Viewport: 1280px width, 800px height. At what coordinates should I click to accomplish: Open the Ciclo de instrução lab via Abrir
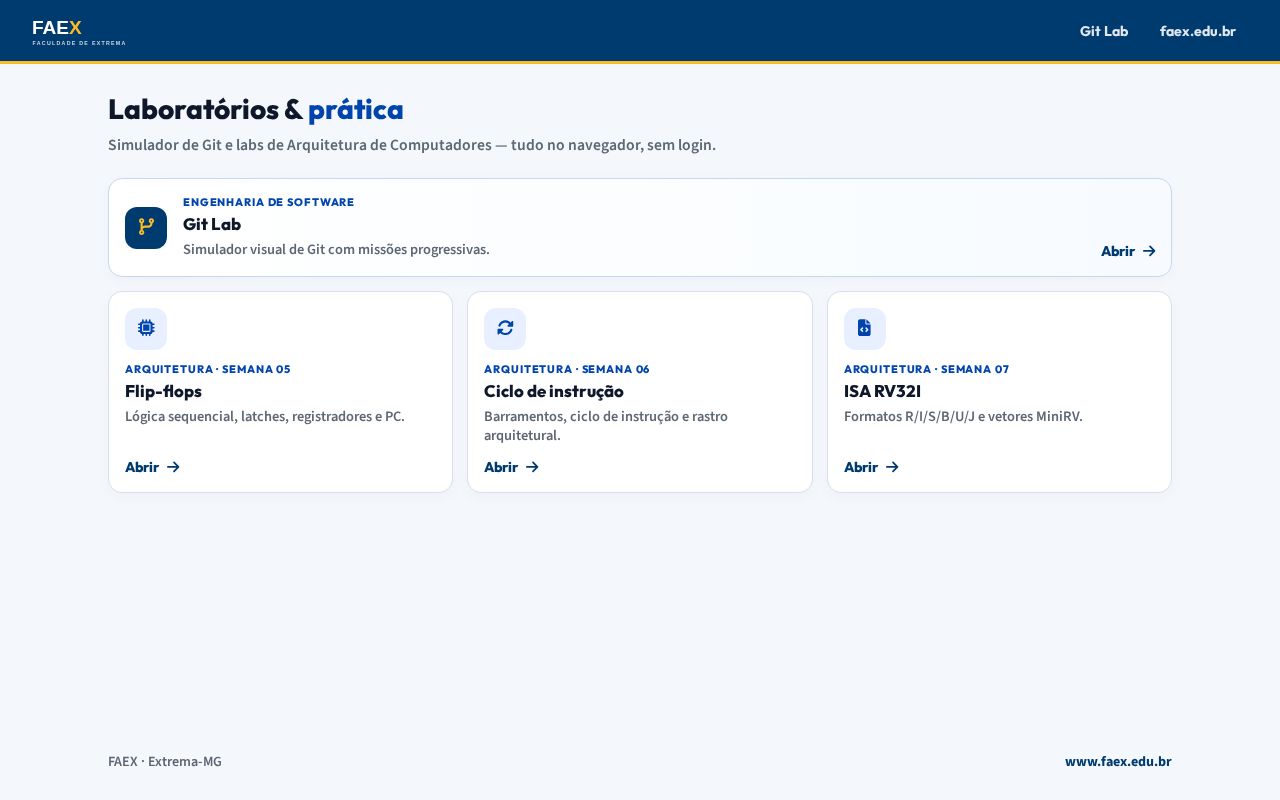511,467
